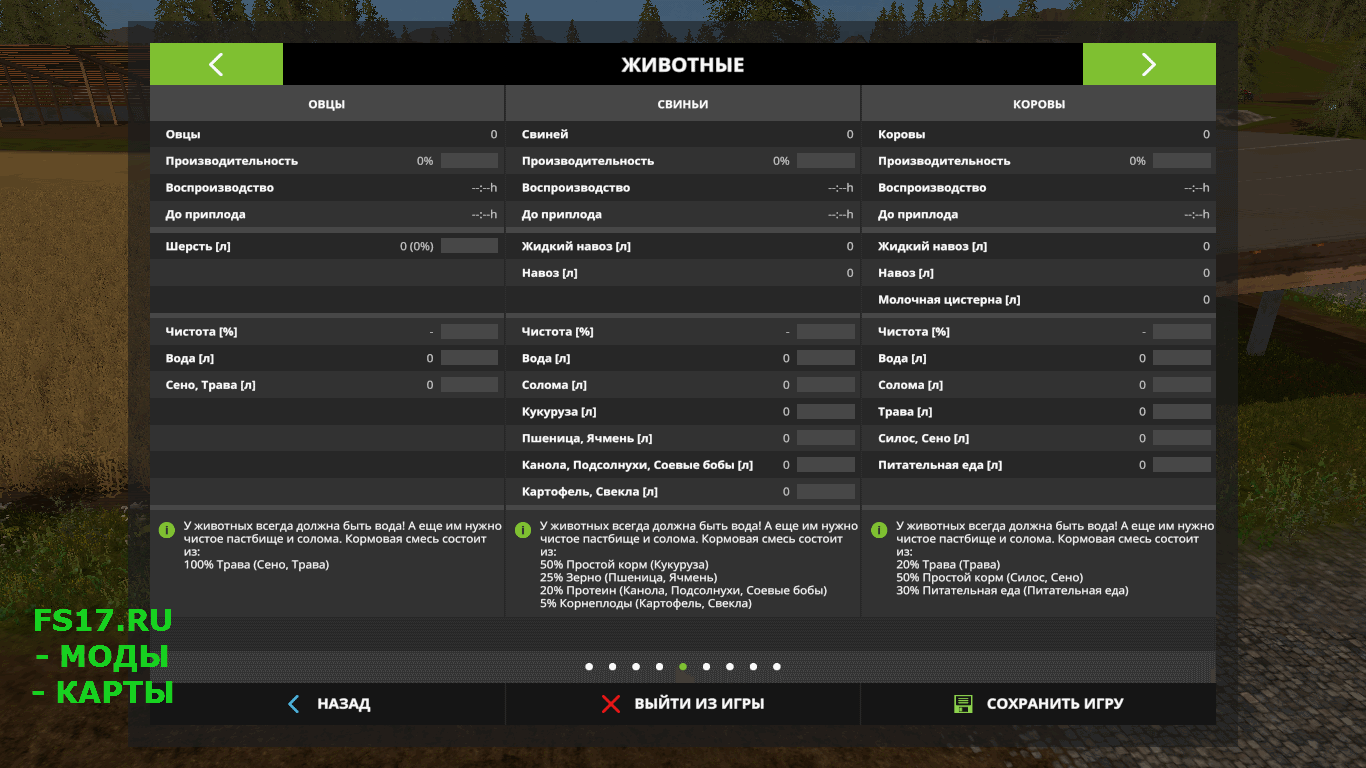Save progress with СОХРАНИТЬ ИГРУ

coord(1055,704)
